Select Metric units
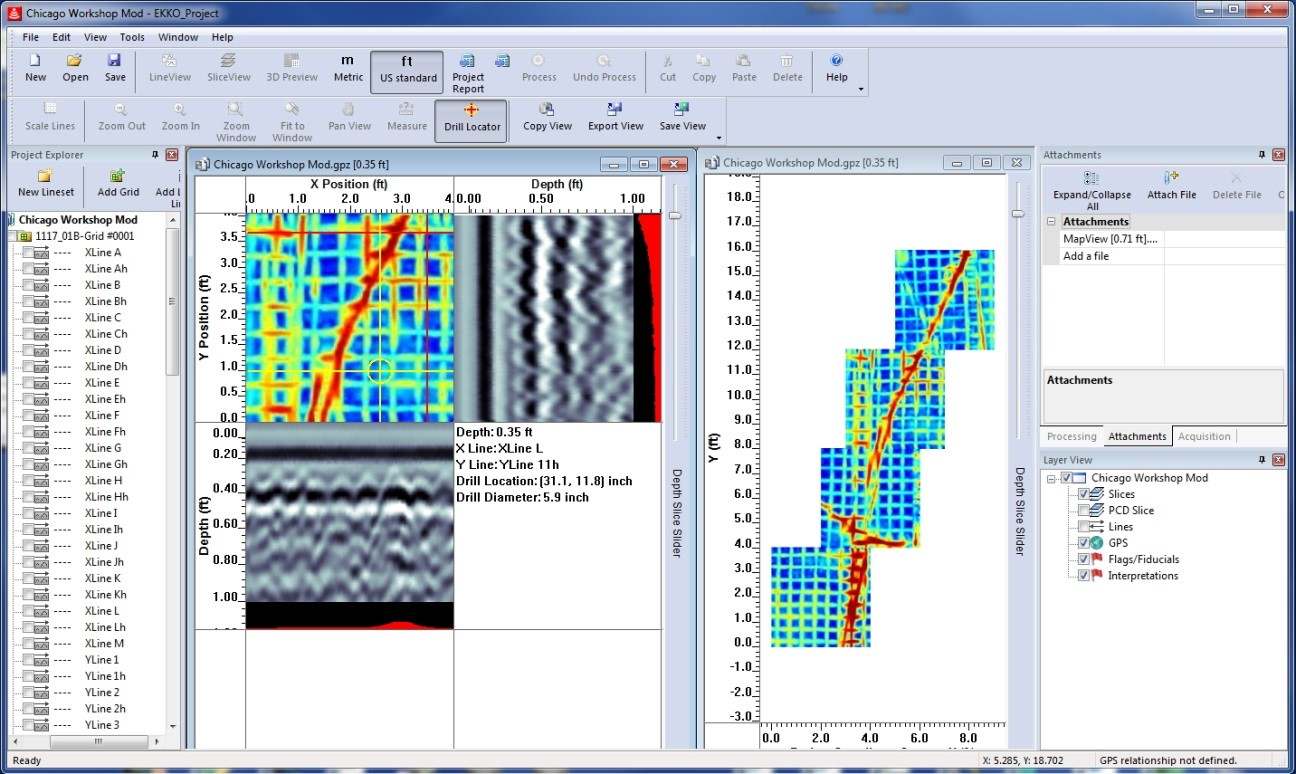 [x=348, y=69]
